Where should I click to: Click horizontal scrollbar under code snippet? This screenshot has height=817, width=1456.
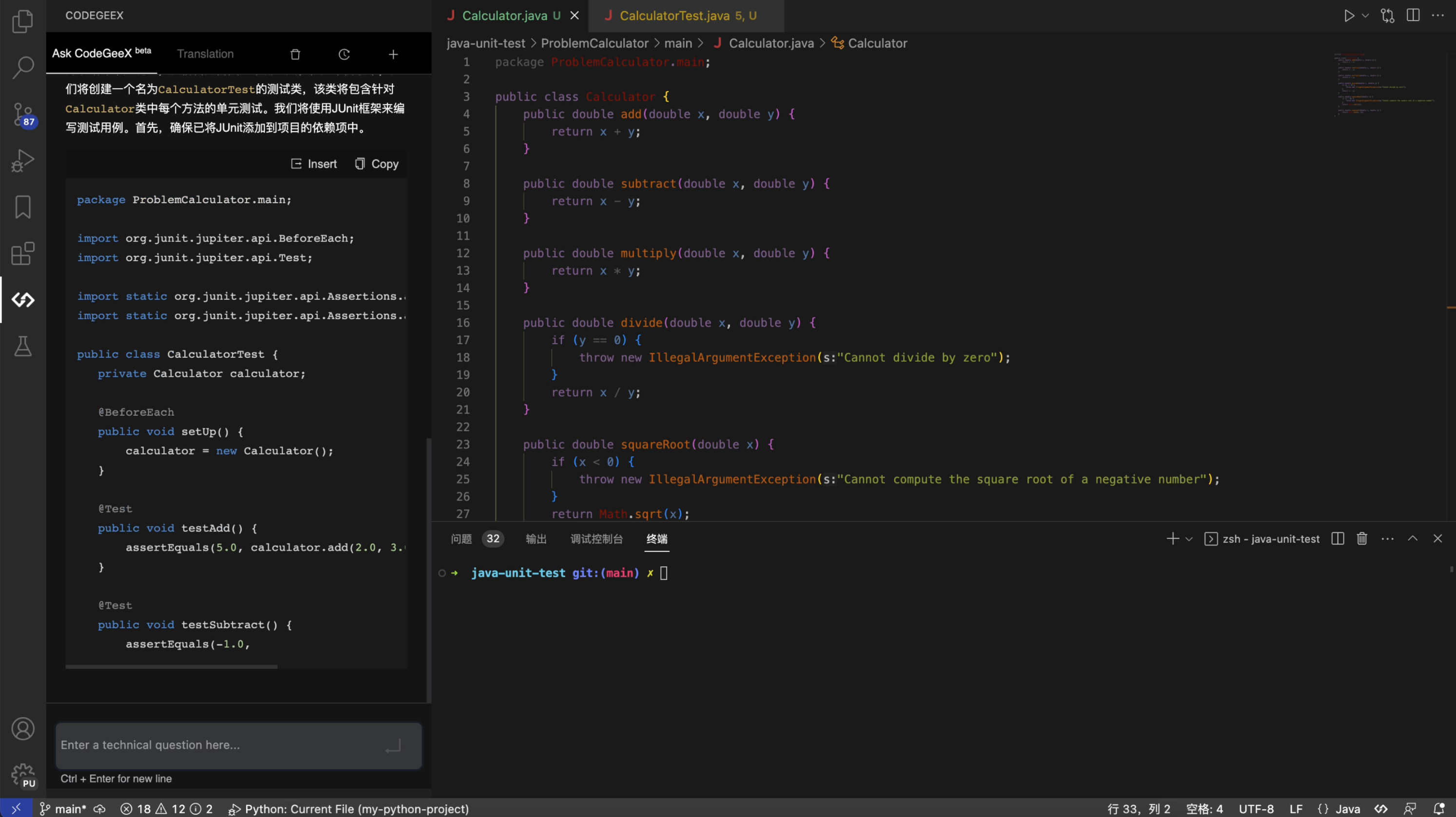click(x=171, y=666)
